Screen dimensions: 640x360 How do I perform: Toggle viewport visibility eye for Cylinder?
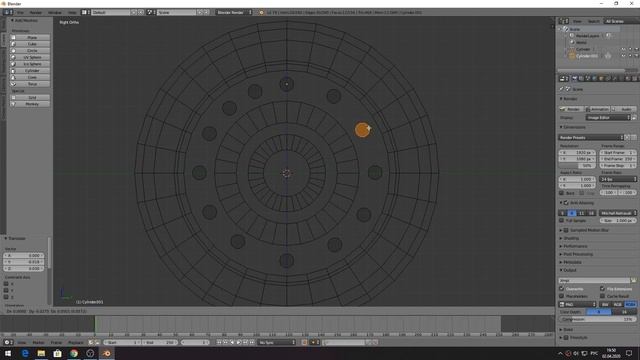[623, 49]
